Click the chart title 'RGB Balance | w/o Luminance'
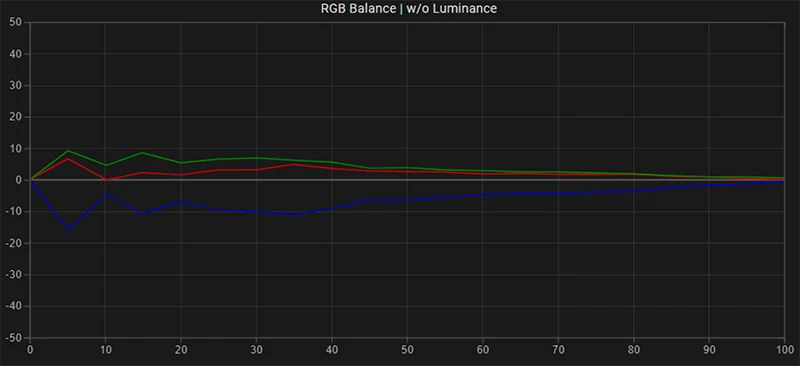800x366 pixels. [409, 9]
